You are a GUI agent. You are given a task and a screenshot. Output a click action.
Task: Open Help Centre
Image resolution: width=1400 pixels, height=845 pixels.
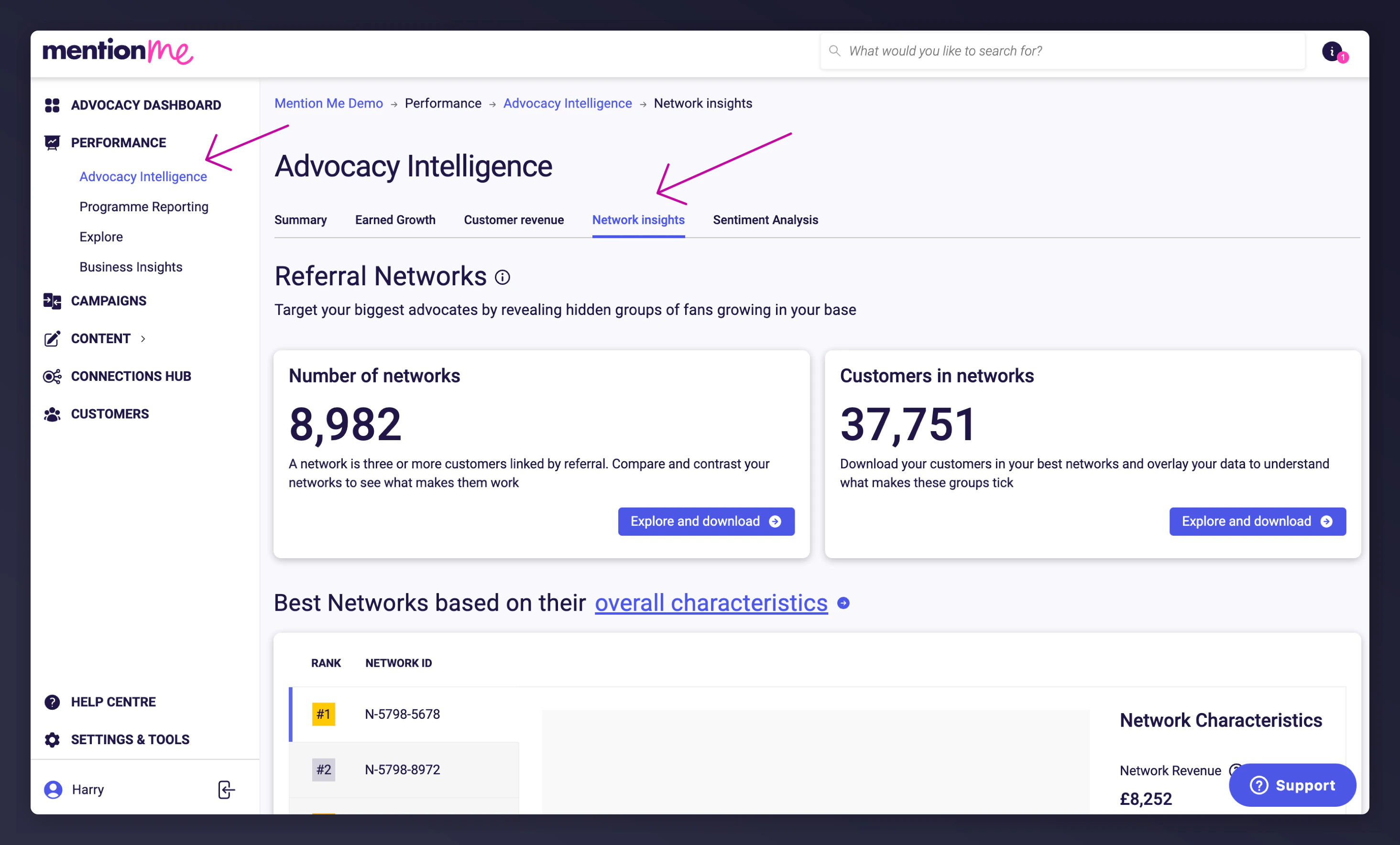click(x=113, y=702)
